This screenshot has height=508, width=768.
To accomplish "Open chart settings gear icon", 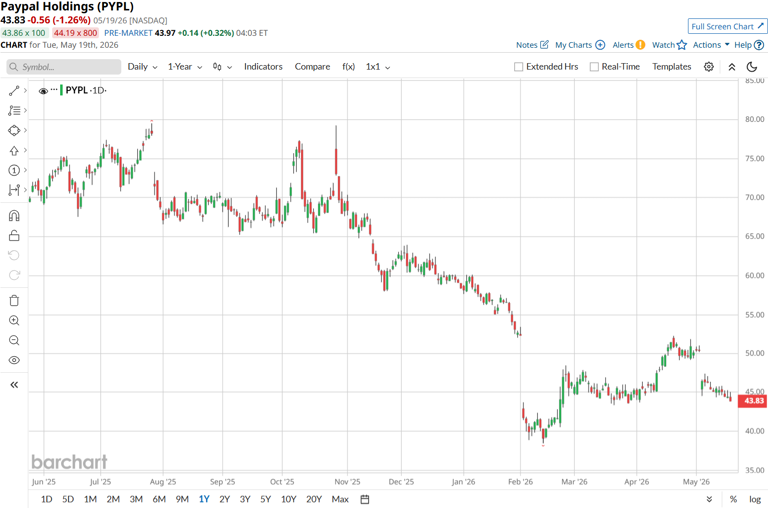I will click(x=709, y=67).
